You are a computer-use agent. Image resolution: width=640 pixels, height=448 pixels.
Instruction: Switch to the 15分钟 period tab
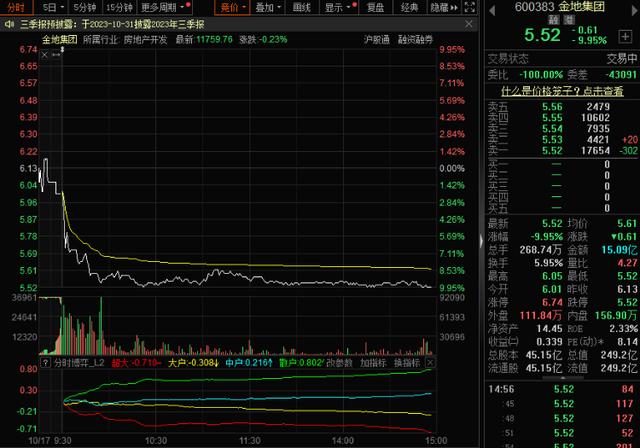(119, 7)
